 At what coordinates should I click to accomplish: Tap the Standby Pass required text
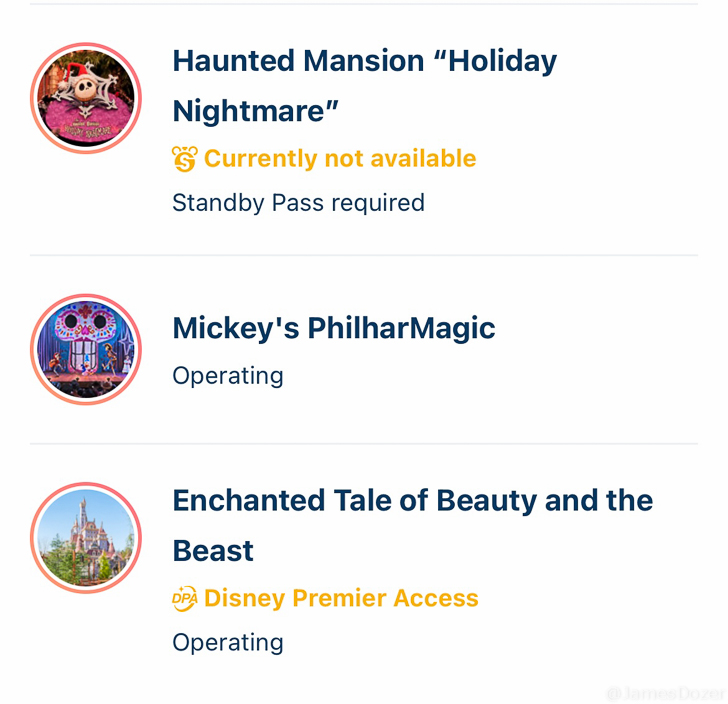299,203
